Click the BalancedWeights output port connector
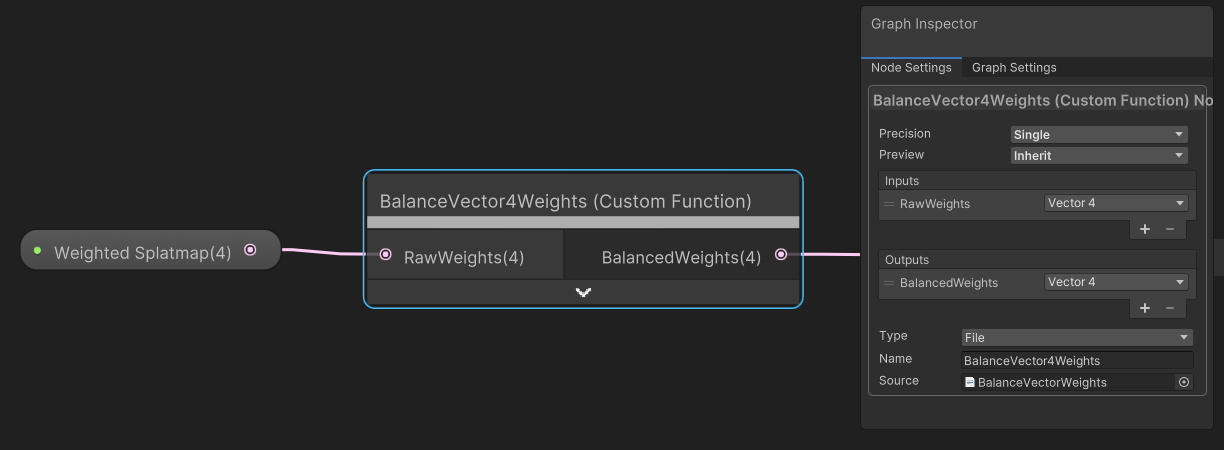Screen dimensions: 1224x450 tap(781, 255)
